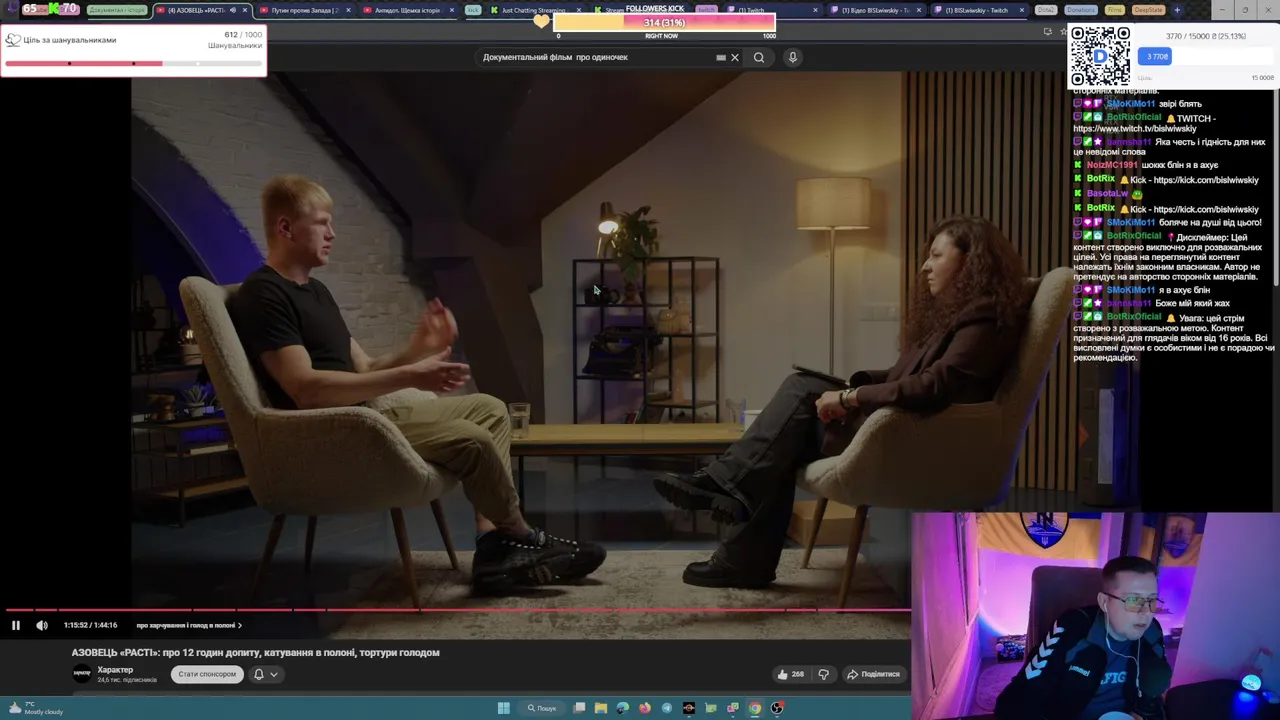Open a new browser tab with plus
Image resolution: width=1280 pixels, height=720 pixels.
pos(1177,10)
